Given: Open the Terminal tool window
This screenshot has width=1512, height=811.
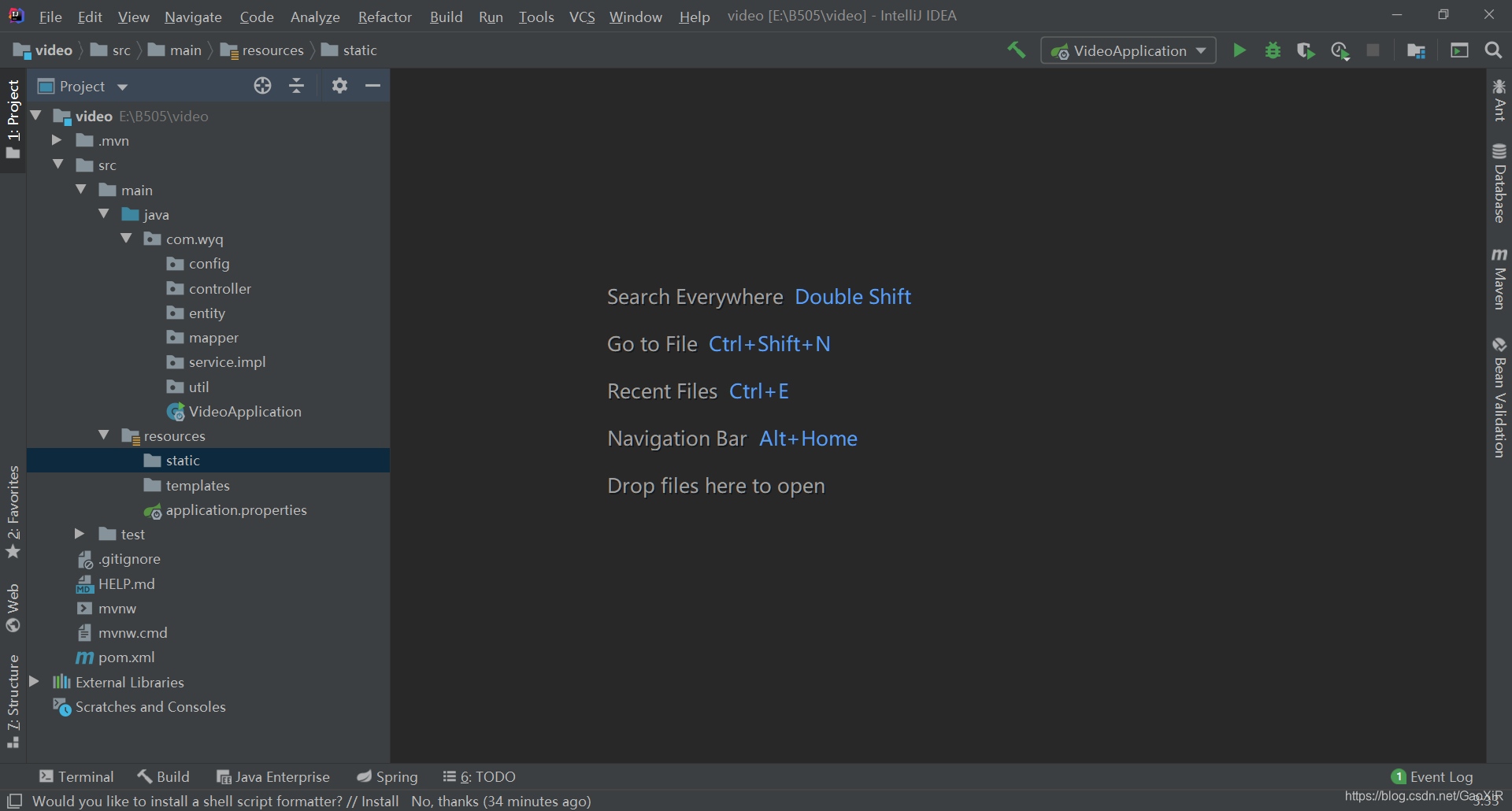Looking at the screenshot, I should [76, 776].
